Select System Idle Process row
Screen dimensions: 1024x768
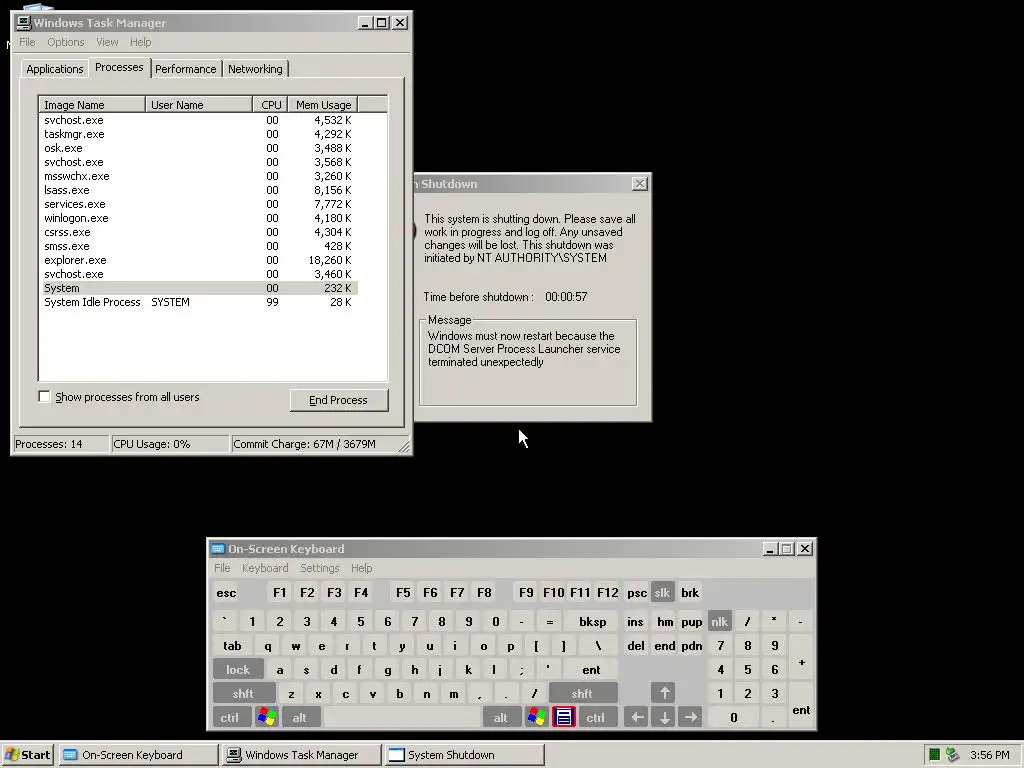coord(199,302)
